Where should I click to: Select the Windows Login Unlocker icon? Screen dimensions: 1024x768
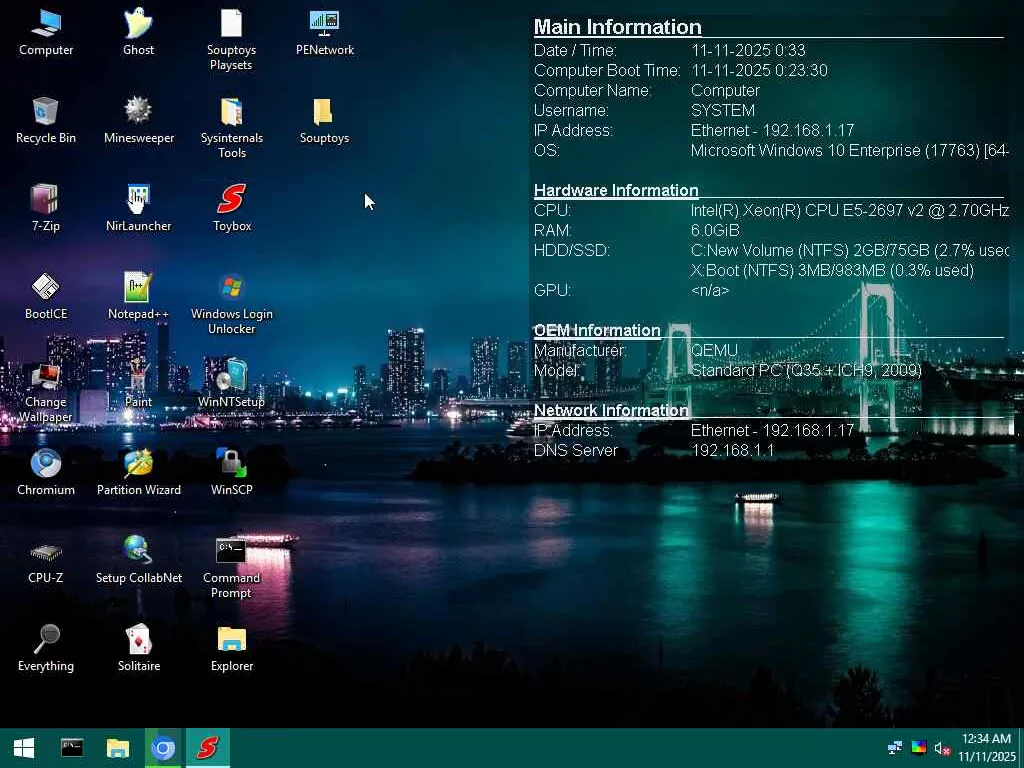[x=231, y=288]
